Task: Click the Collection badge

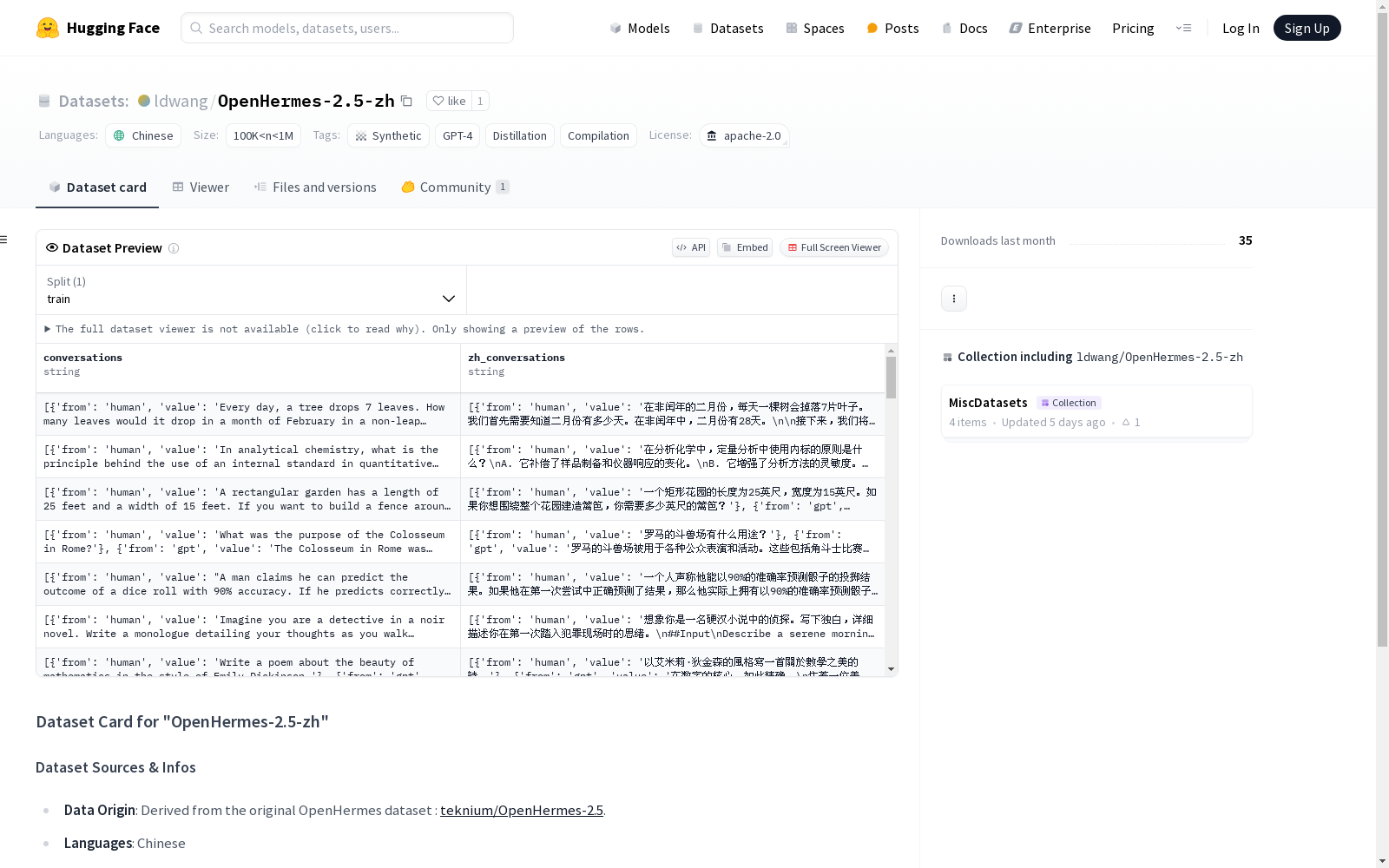Action: pyautogui.click(x=1069, y=403)
